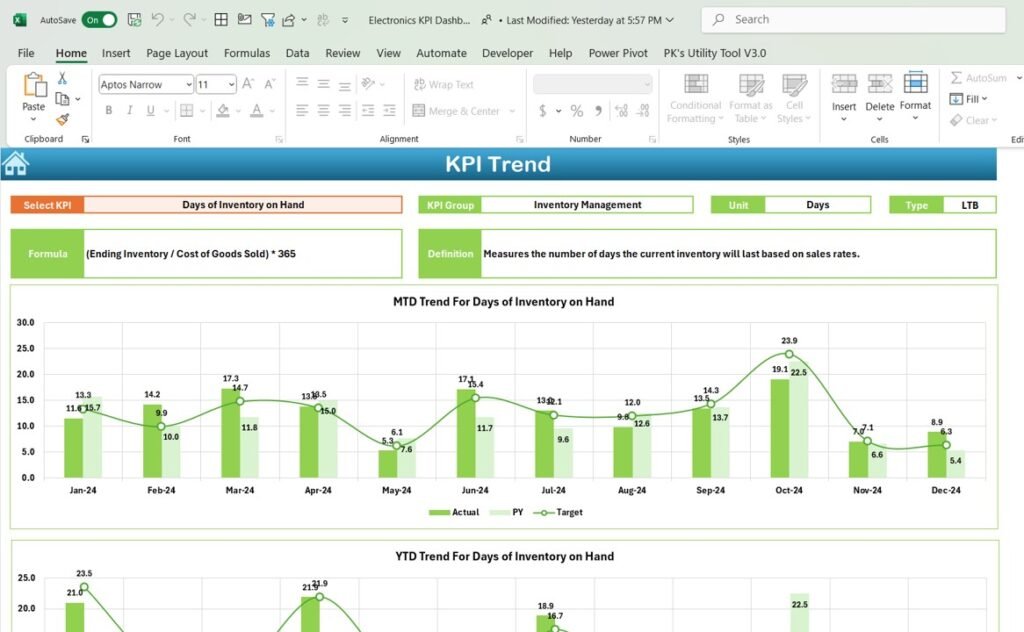
Task: Open the font name dropdown
Action: pyautogui.click(x=189, y=84)
